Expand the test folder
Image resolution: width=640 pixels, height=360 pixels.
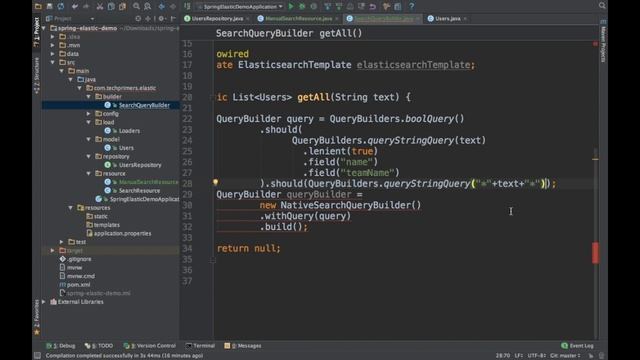pyautogui.click(x=62, y=242)
